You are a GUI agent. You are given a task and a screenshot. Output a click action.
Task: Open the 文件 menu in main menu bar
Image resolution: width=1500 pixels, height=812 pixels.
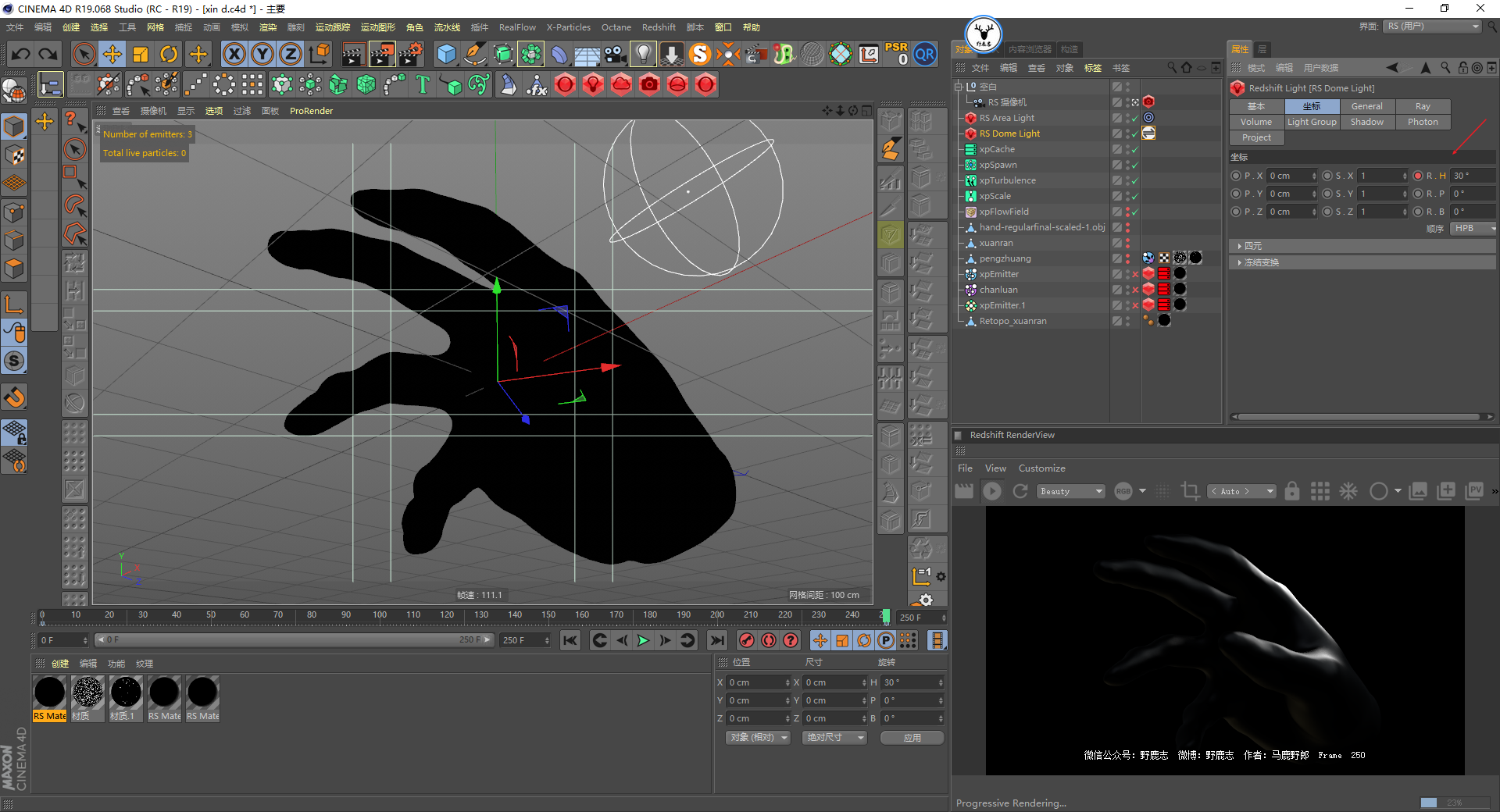coord(15,27)
